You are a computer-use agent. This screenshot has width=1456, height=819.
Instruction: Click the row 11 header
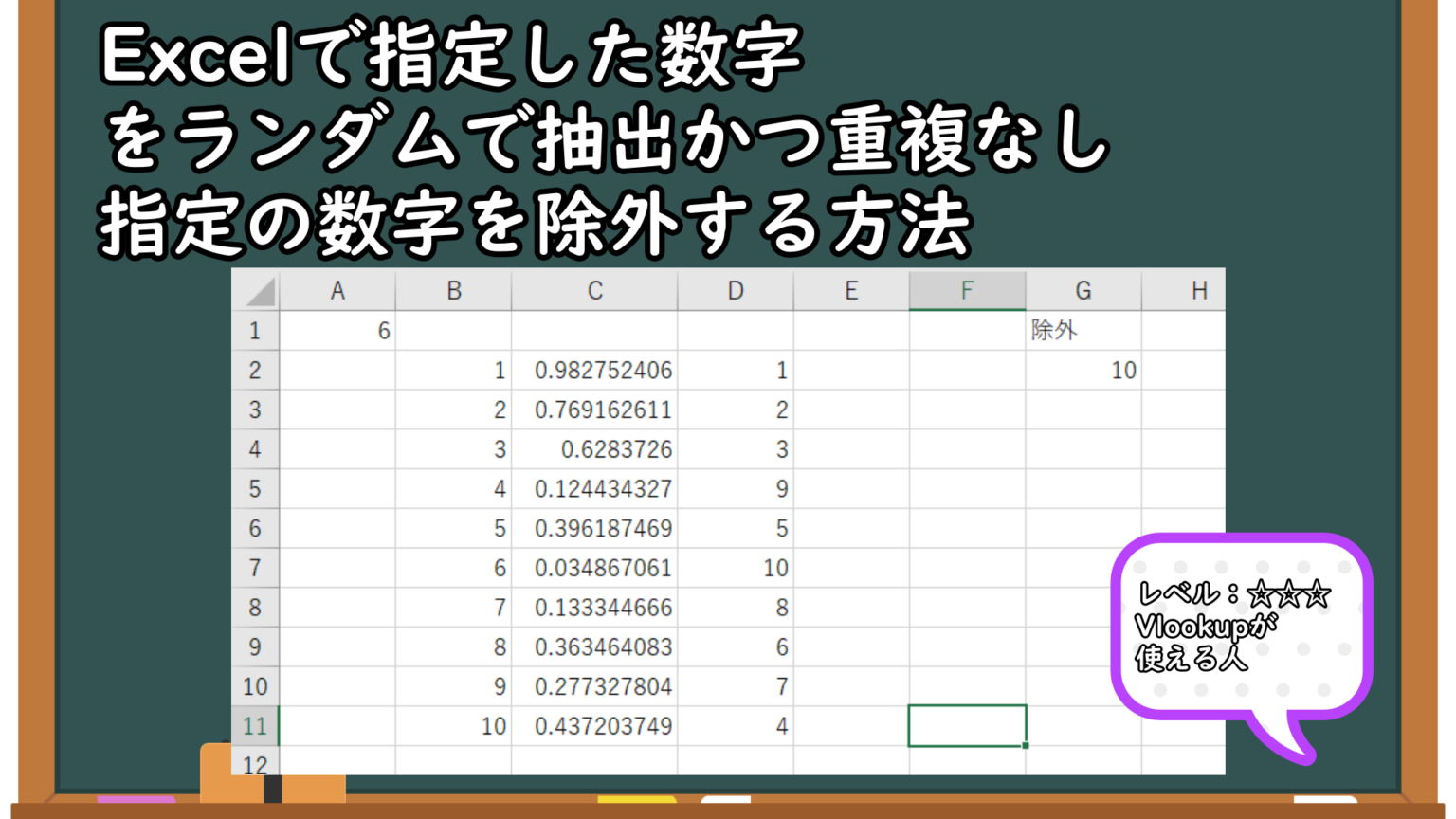(x=255, y=726)
